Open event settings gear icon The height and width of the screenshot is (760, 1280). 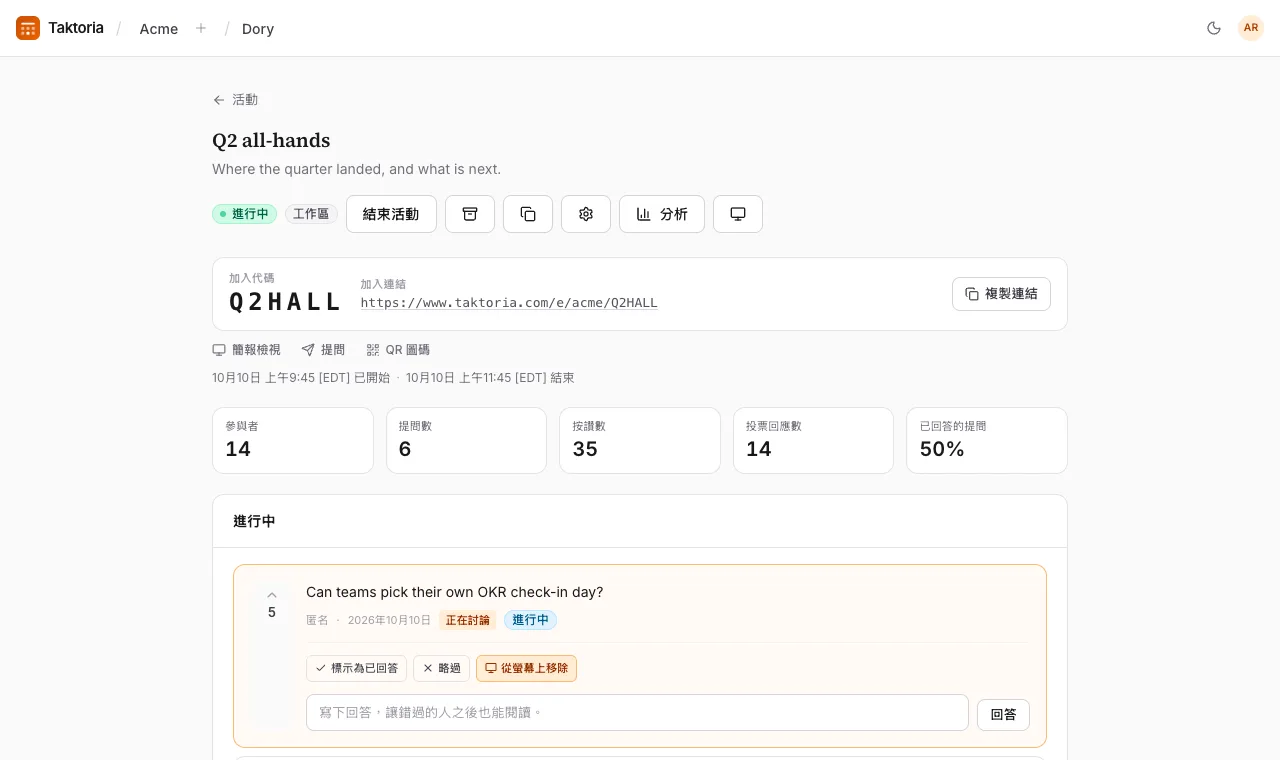586,214
